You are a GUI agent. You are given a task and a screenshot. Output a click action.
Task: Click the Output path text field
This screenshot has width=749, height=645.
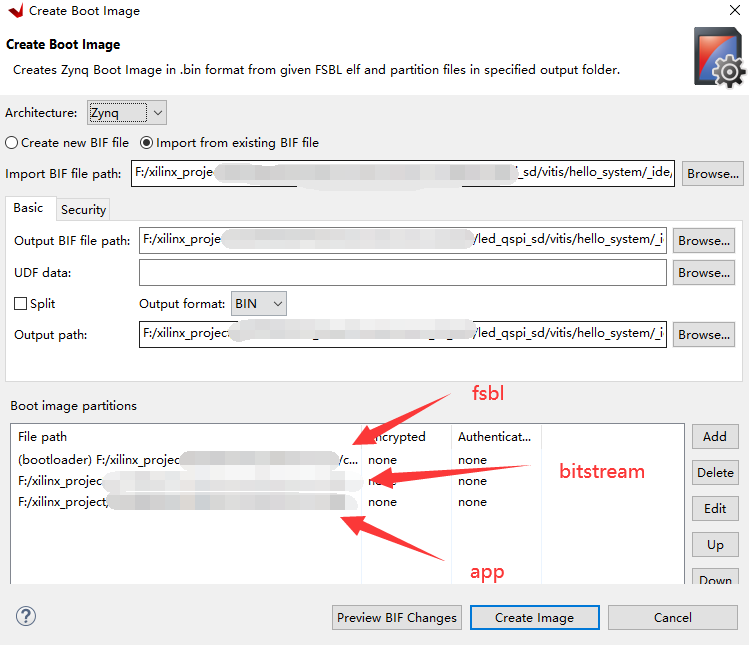point(403,334)
